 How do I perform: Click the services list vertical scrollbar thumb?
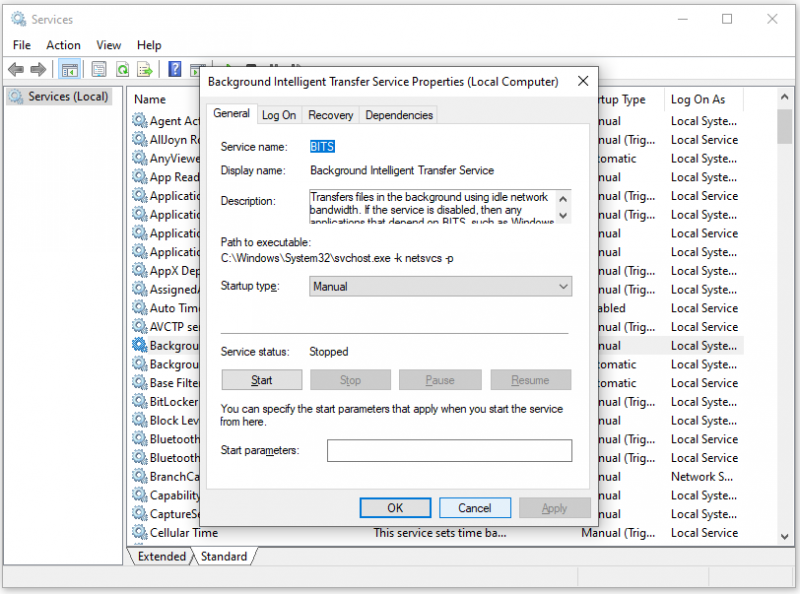tap(784, 127)
